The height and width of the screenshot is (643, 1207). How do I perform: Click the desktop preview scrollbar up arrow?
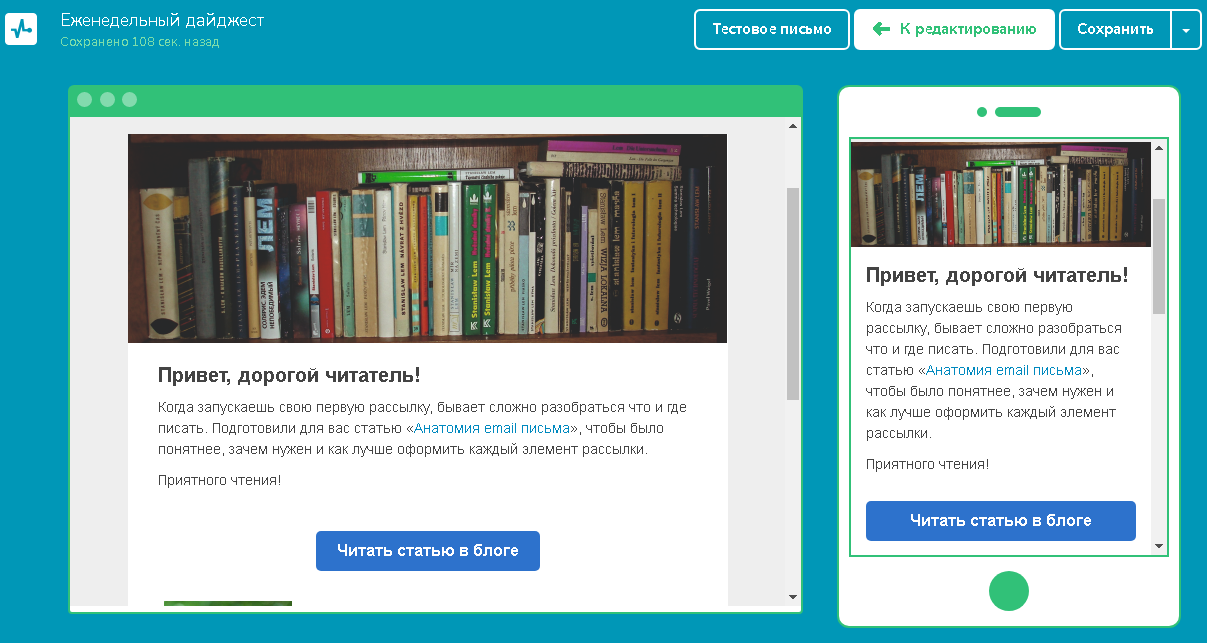(x=793, y=127)
